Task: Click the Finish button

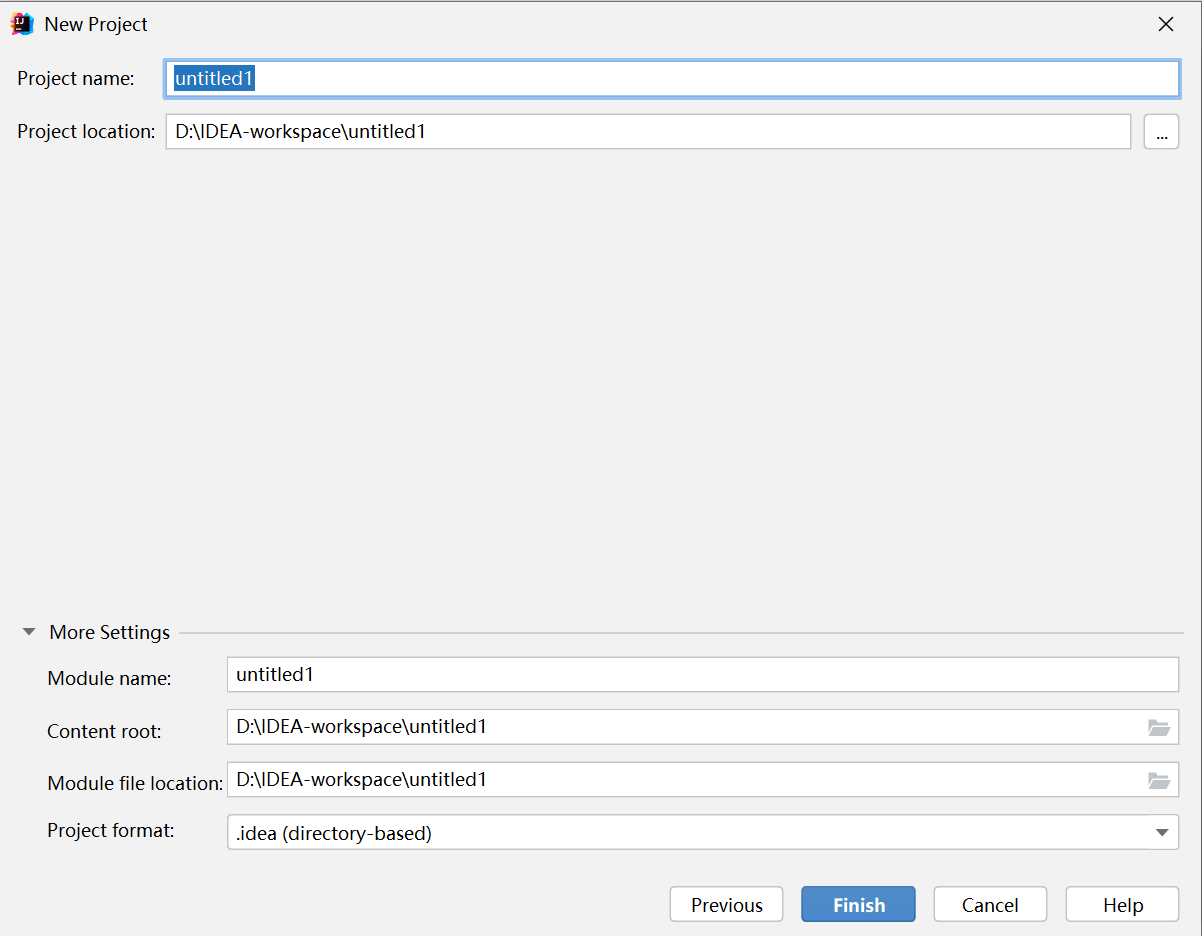Action: point(858,904)
